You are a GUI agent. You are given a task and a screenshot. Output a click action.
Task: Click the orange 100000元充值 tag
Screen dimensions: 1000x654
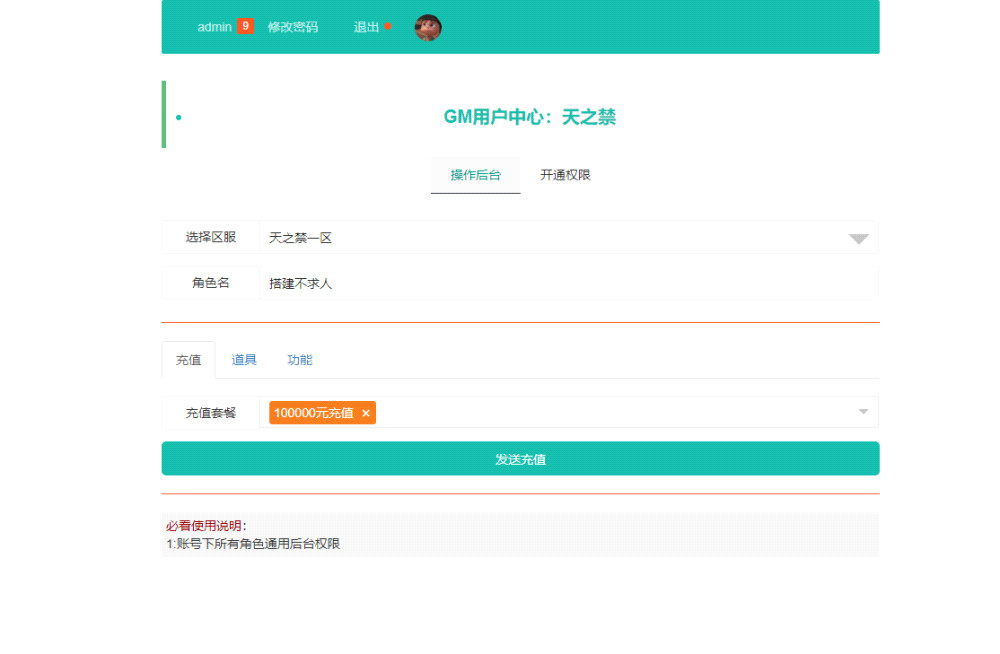tap(313, 413)
